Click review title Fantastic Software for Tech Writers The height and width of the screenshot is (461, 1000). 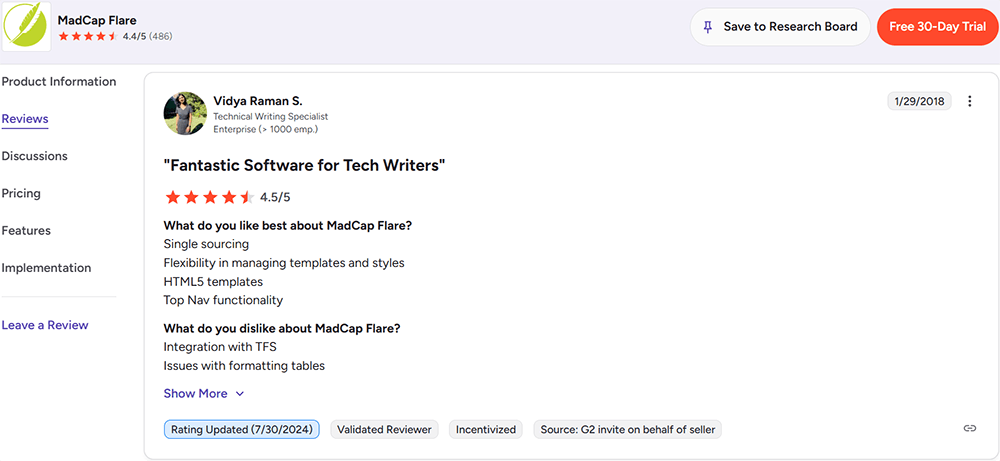304,166
